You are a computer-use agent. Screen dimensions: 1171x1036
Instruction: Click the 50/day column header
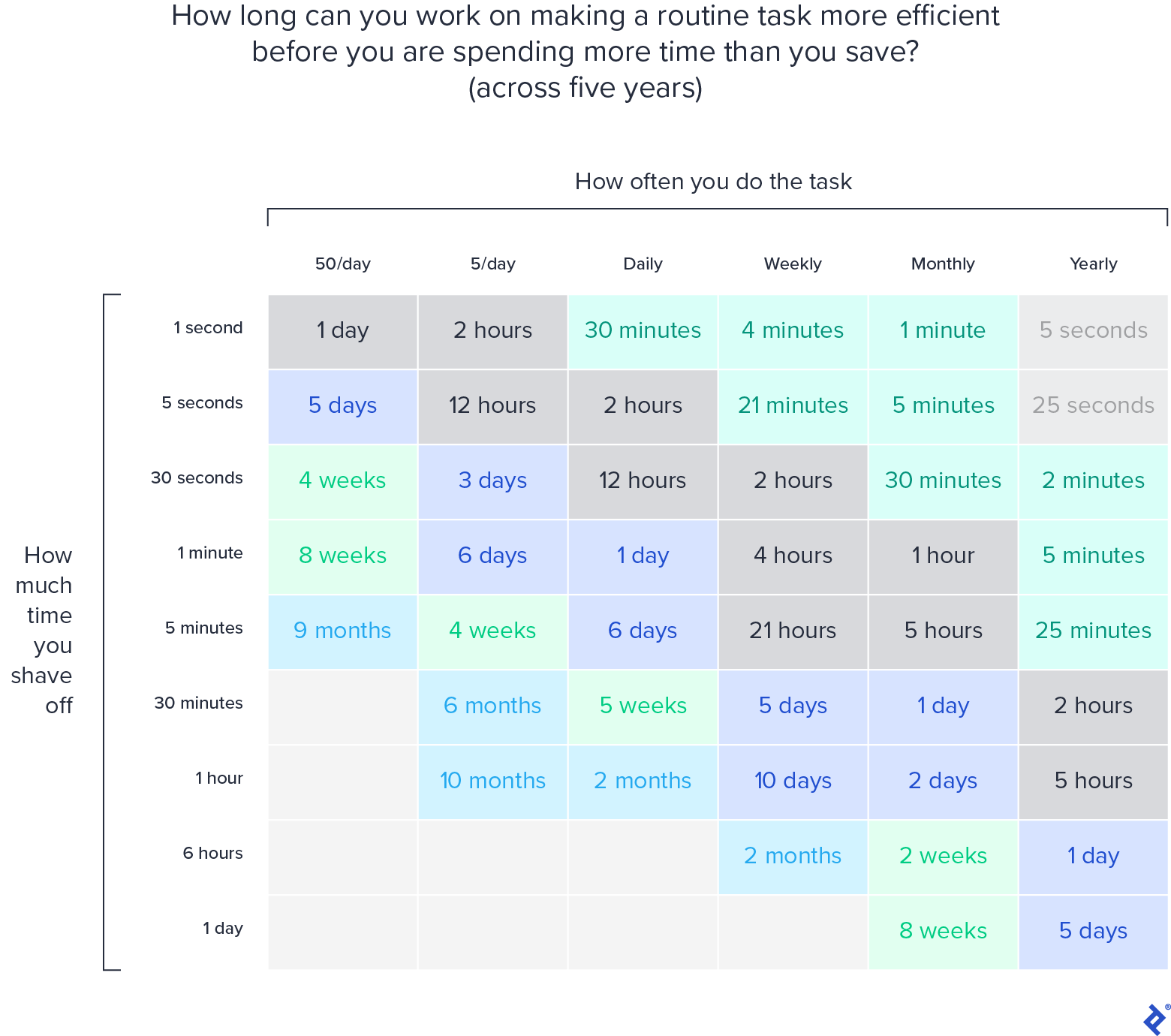[x=342, y=264]
